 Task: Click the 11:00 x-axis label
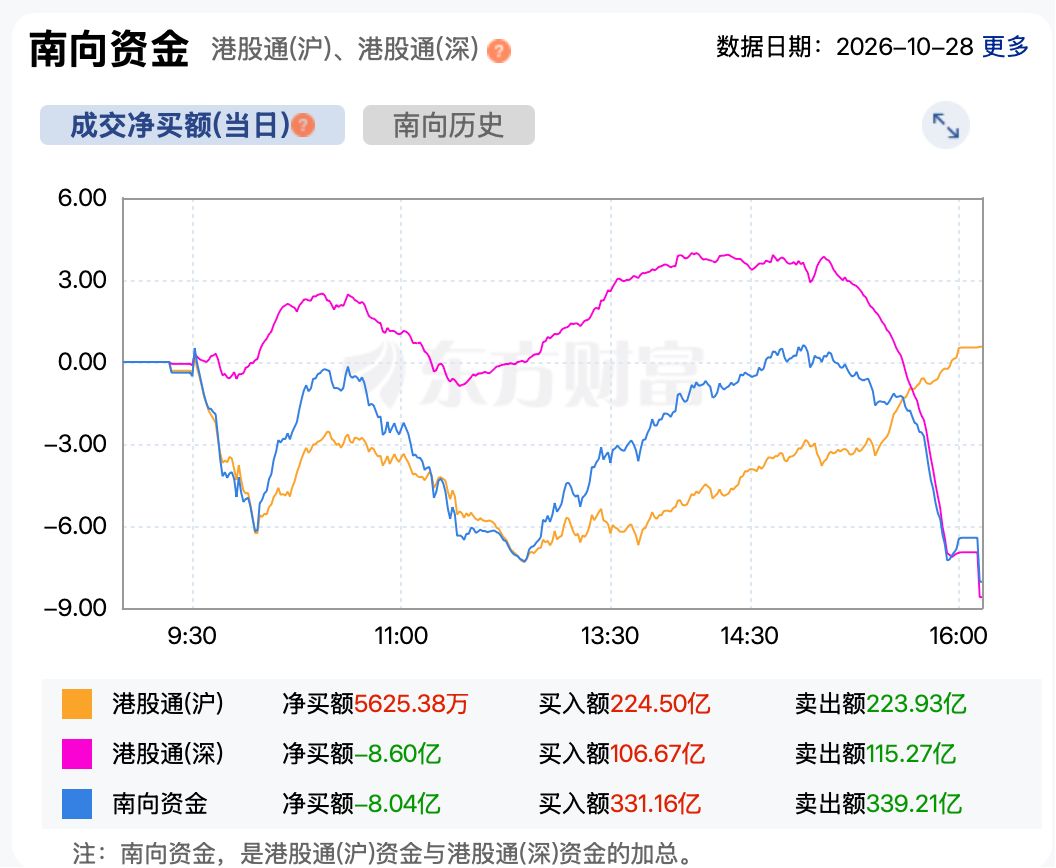click(401, 636)
